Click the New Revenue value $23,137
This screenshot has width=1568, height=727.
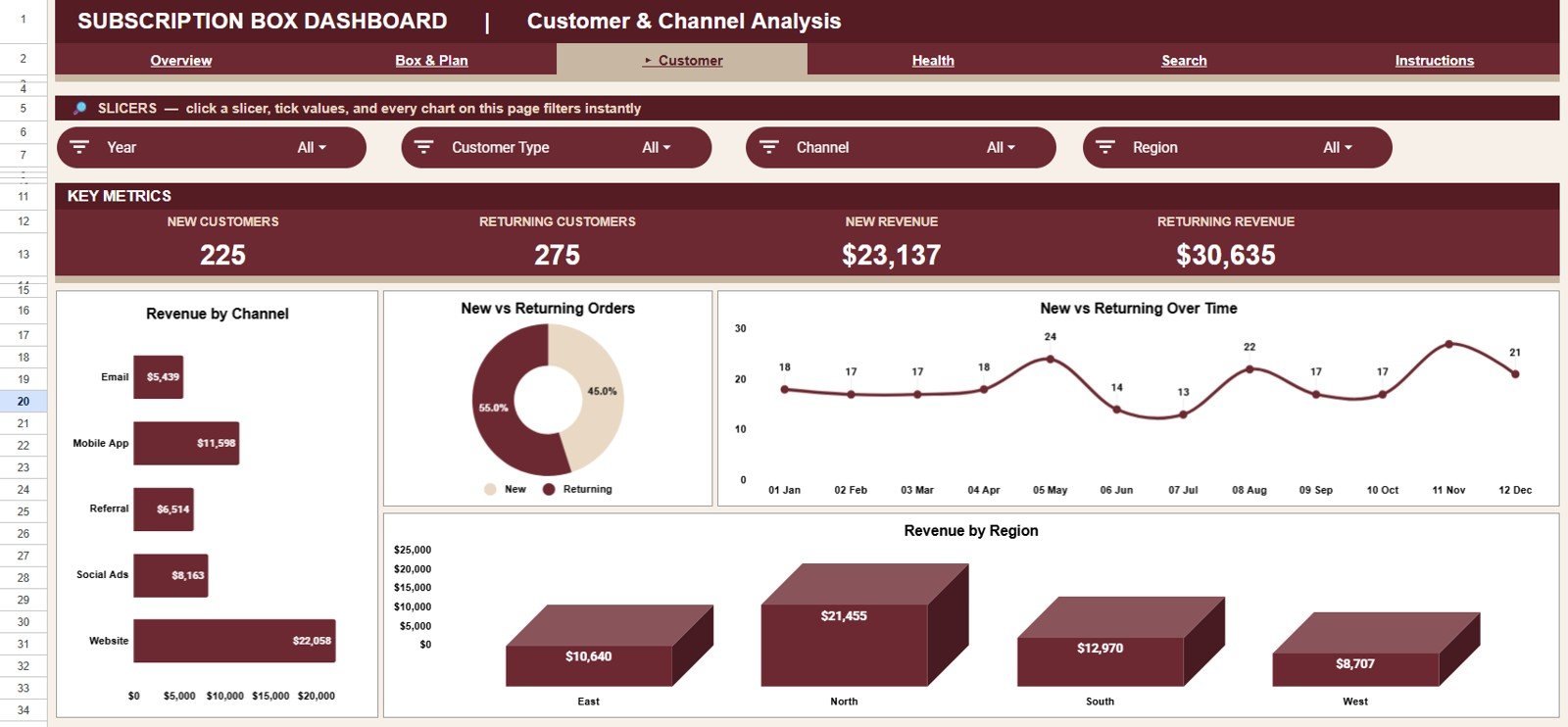(x=891, y=255)
